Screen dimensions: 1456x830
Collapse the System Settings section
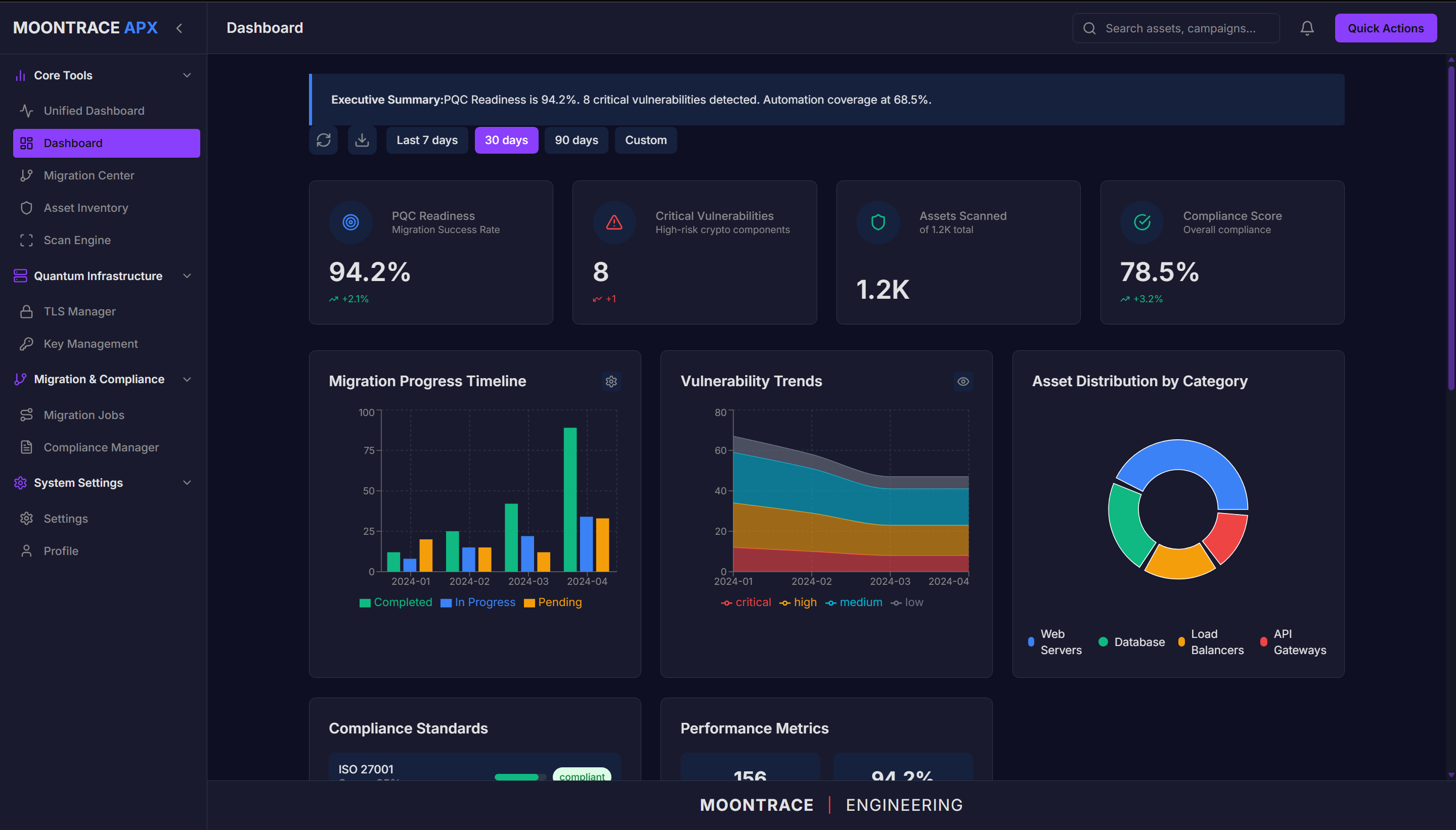[187, 483]
